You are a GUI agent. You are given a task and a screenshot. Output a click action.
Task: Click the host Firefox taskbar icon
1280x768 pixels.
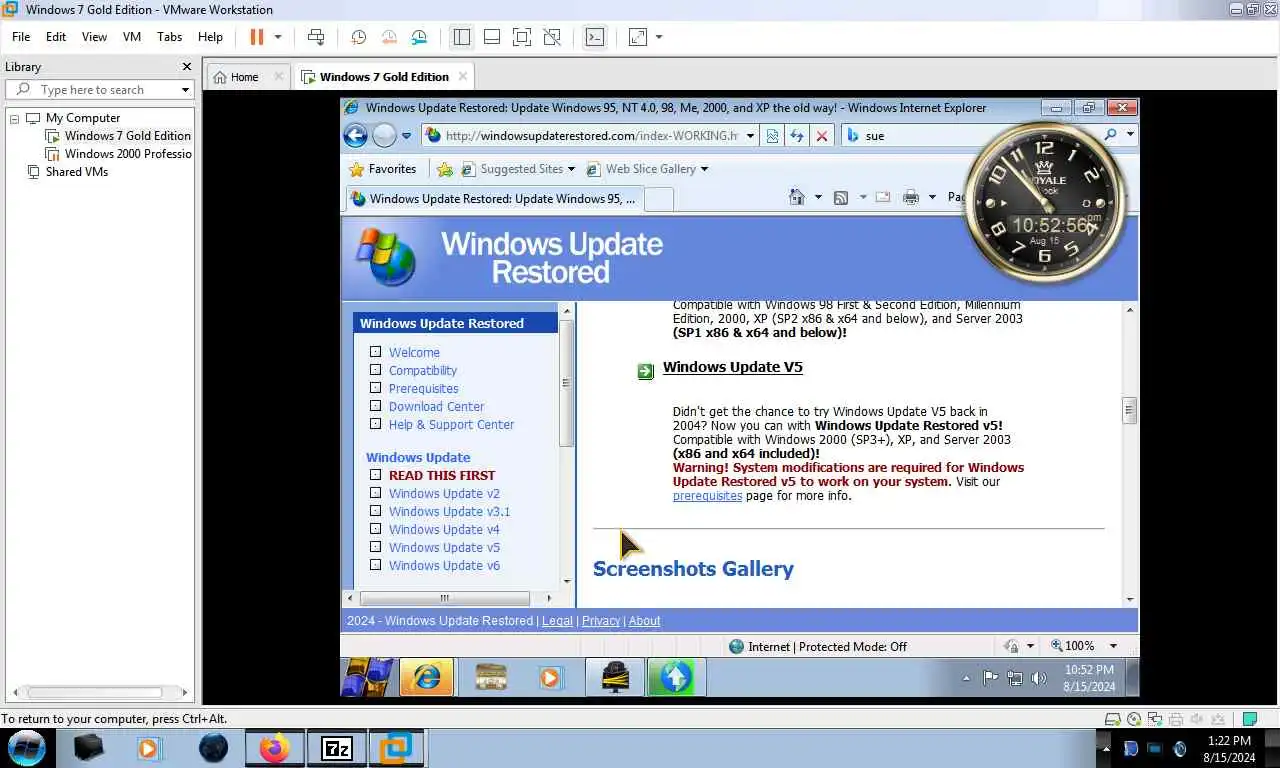(x=273, y=748)
